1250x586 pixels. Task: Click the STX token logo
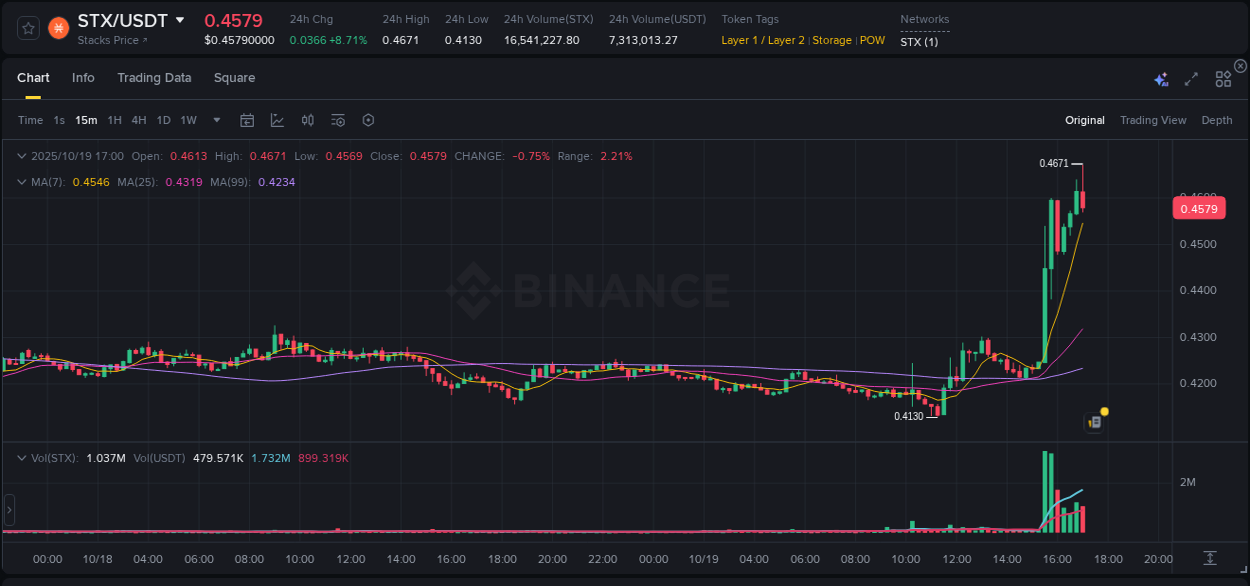(x=58, y=28)
